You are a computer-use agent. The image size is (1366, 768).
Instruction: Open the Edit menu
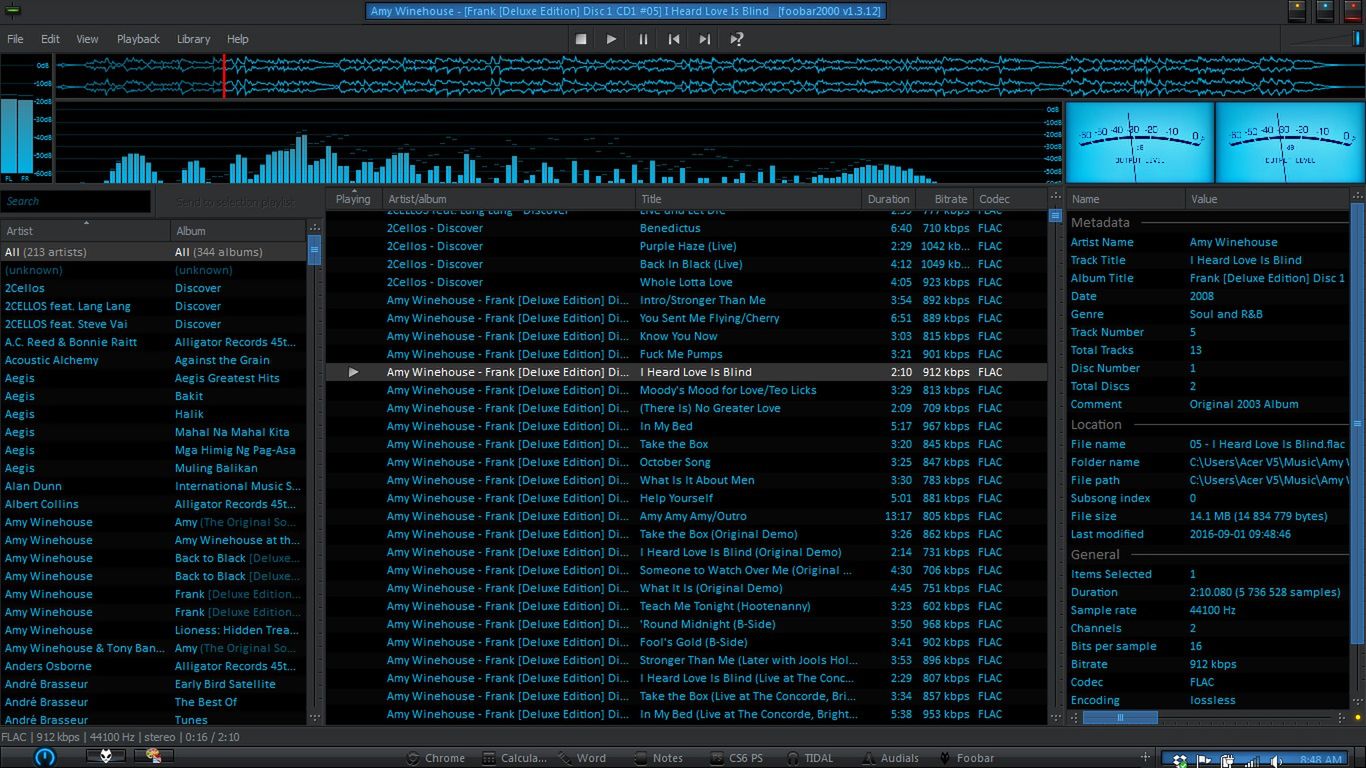point(50,39)
